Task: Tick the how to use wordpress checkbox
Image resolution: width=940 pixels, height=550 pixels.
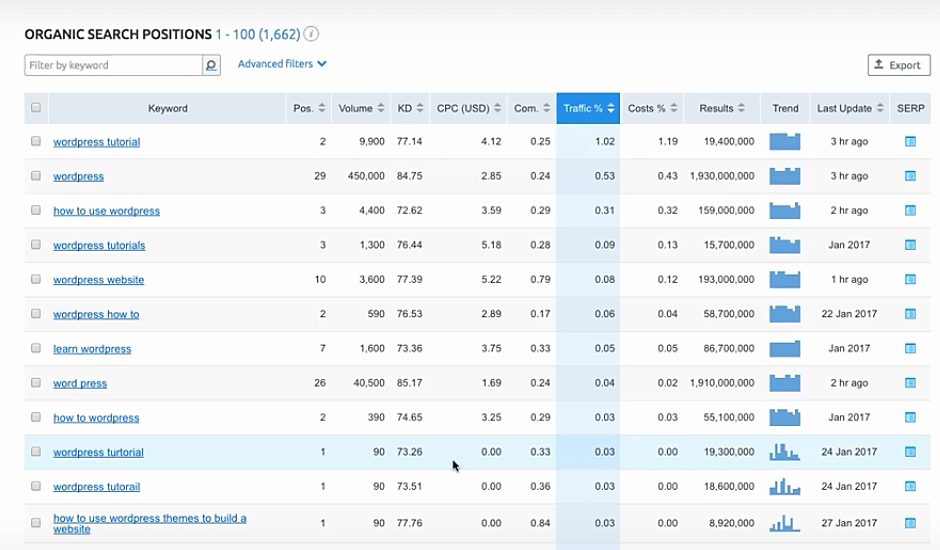Action: click(x=36, y=210)
